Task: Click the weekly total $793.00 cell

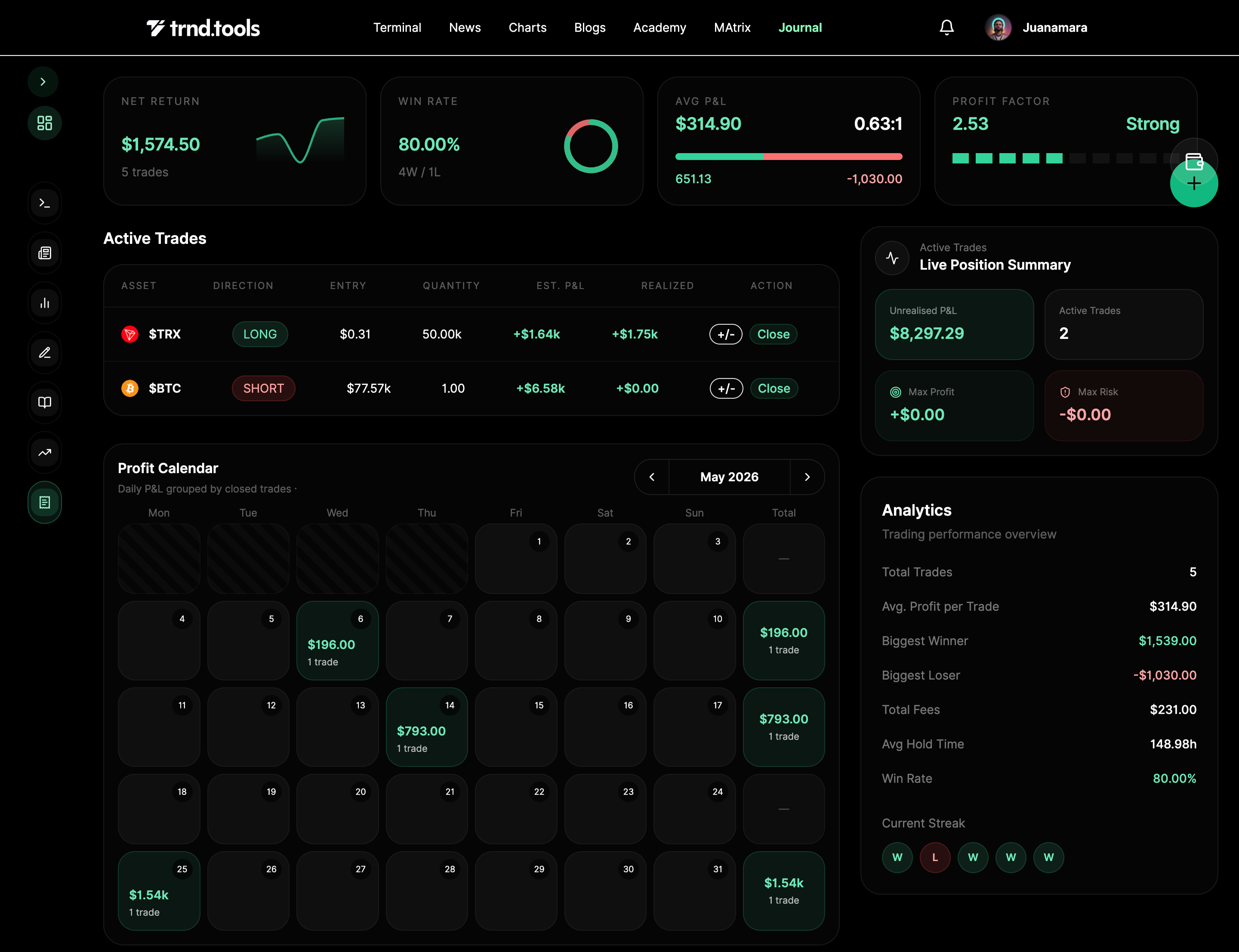Action: pos(783,727)
